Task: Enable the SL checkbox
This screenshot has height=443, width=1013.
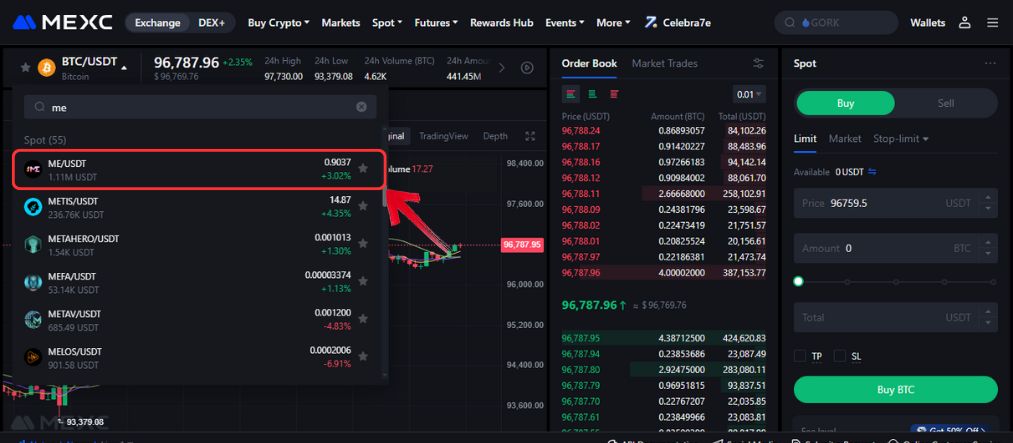Action: pos(840,356)
